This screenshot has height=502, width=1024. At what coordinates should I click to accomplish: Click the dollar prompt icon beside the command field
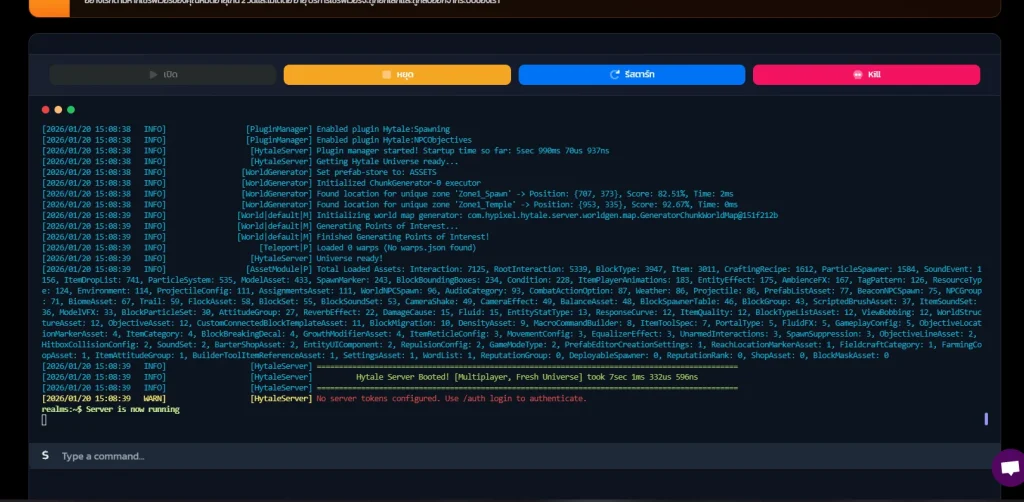point(45,456)
